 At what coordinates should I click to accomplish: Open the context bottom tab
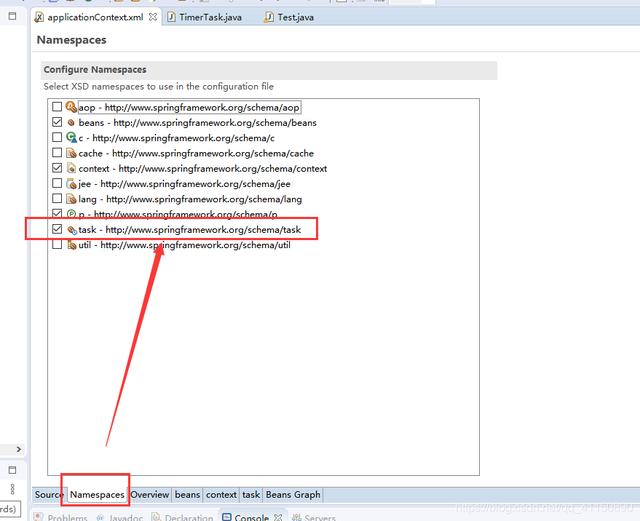(x=221, y=494)
